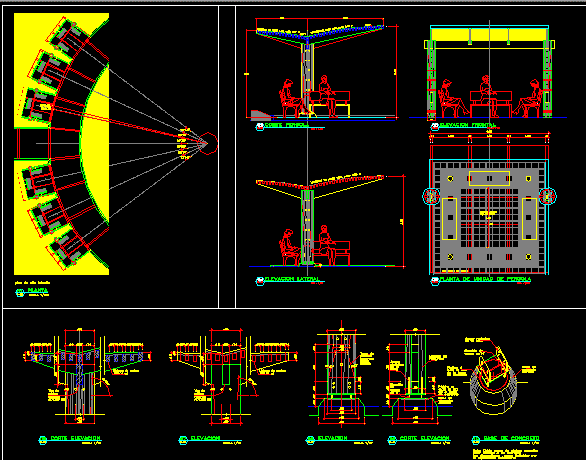The image size is (586, 460).
Task: Select the cyan circle on the pergola unit plan's right edge
Action: pos(548,196)
